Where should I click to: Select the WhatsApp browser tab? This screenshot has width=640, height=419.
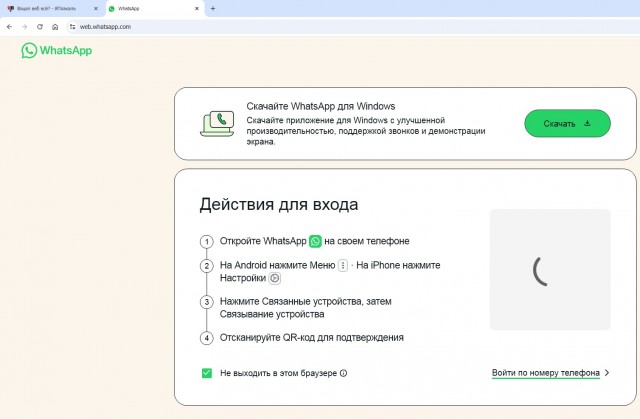click(x=155, y=9)
